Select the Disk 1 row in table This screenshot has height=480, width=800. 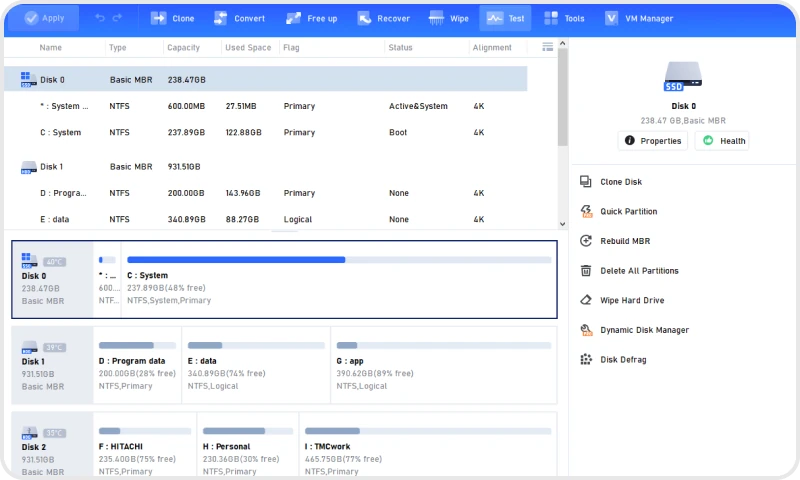coord(265,166)
